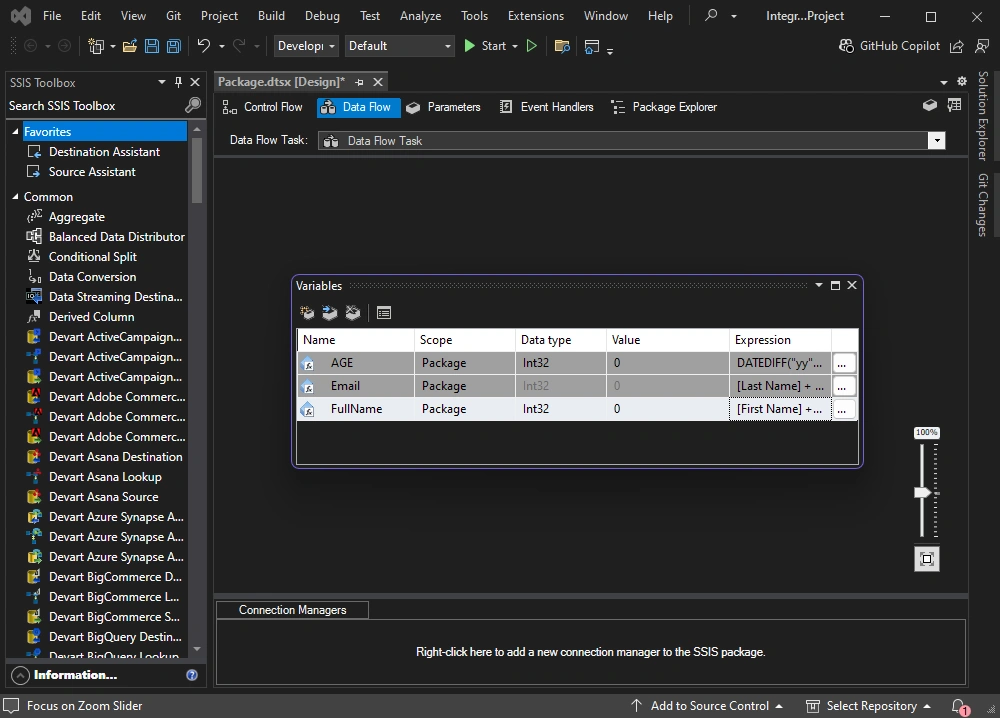Open the Solution Explorer side tab

[x=983, y=115]
